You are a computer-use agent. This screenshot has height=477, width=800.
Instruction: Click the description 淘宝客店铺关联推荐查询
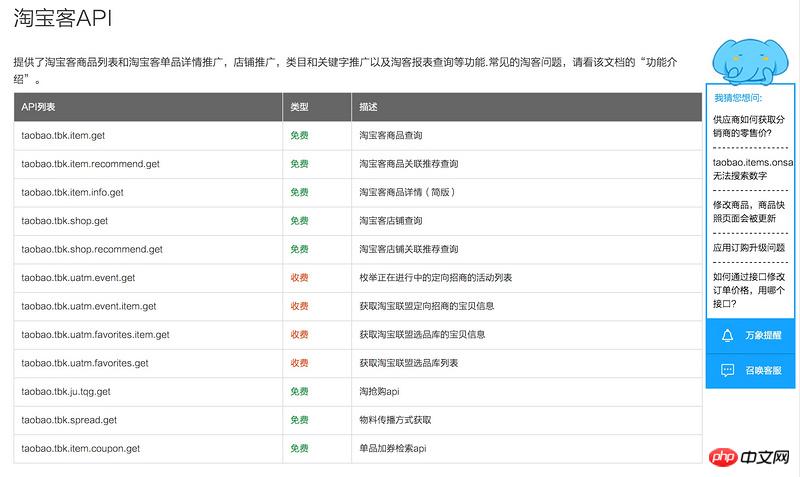[x=409, y=249]
